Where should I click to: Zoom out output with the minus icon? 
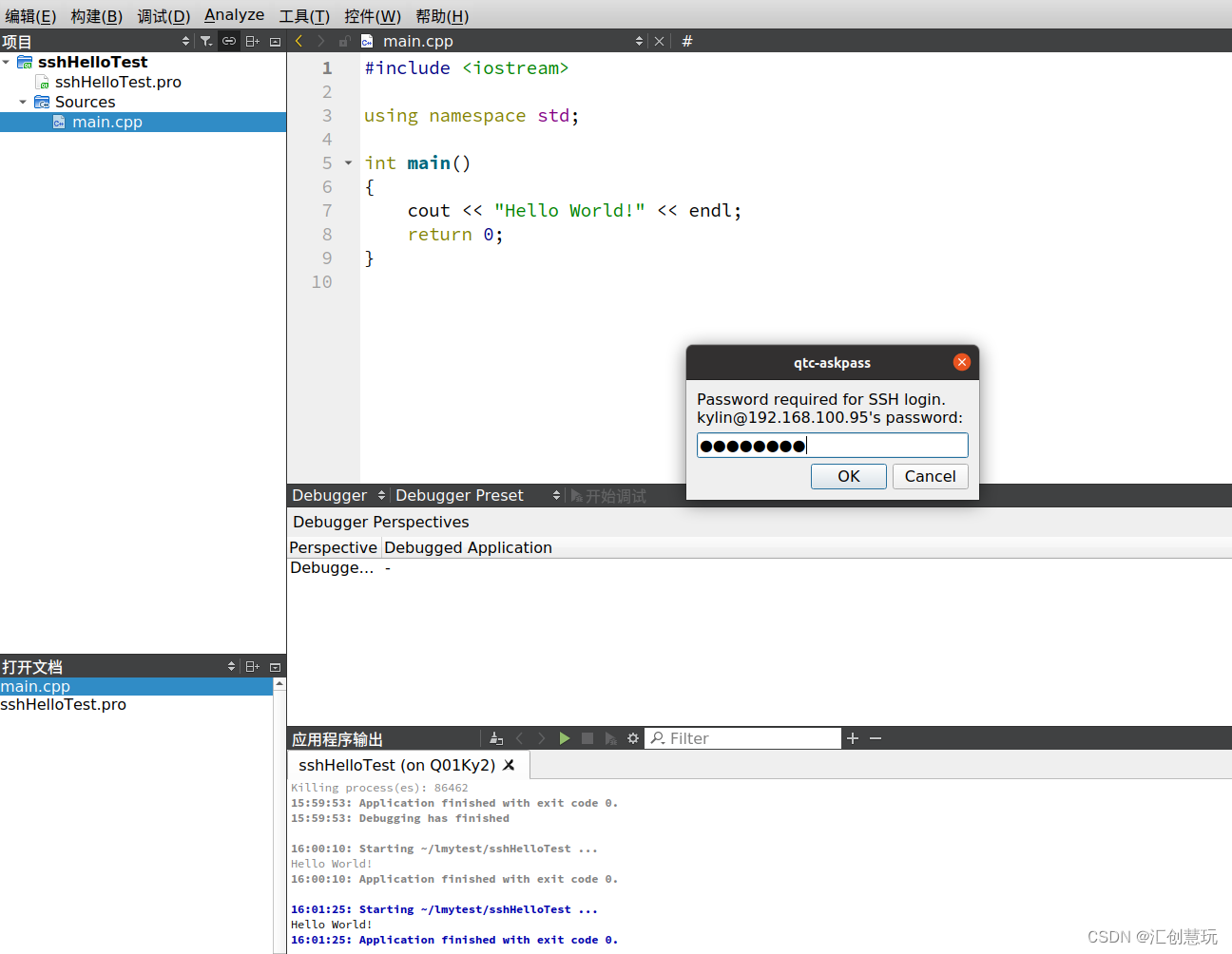[x=876, y=738]
